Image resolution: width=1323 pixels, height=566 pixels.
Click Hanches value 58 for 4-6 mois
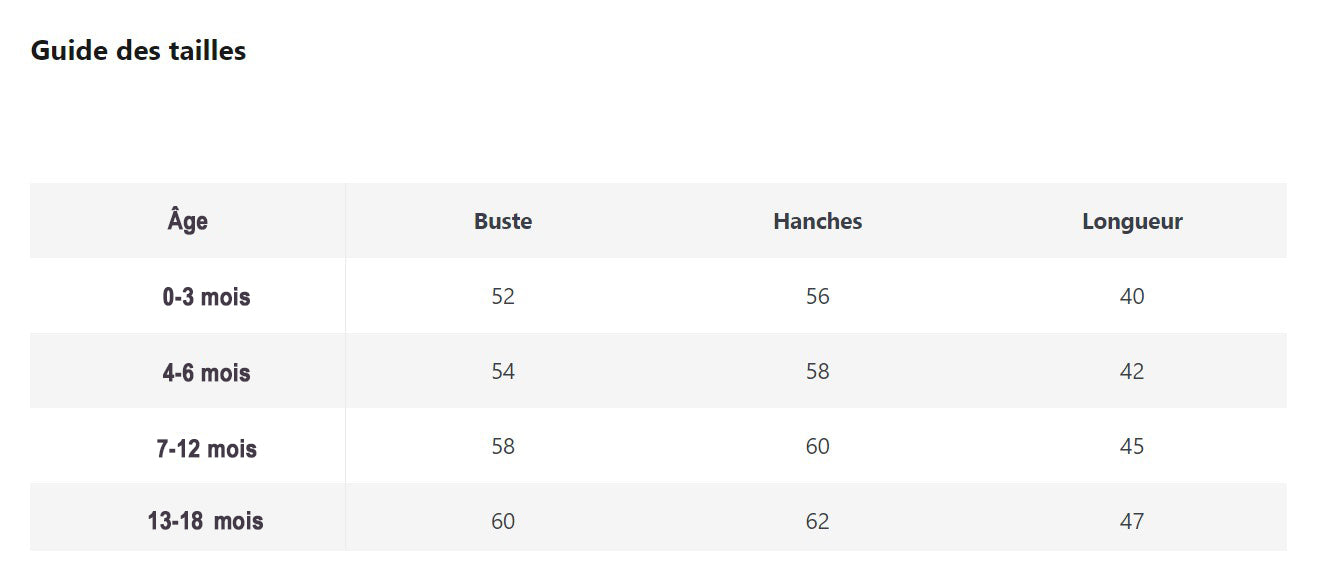point(817,372)
